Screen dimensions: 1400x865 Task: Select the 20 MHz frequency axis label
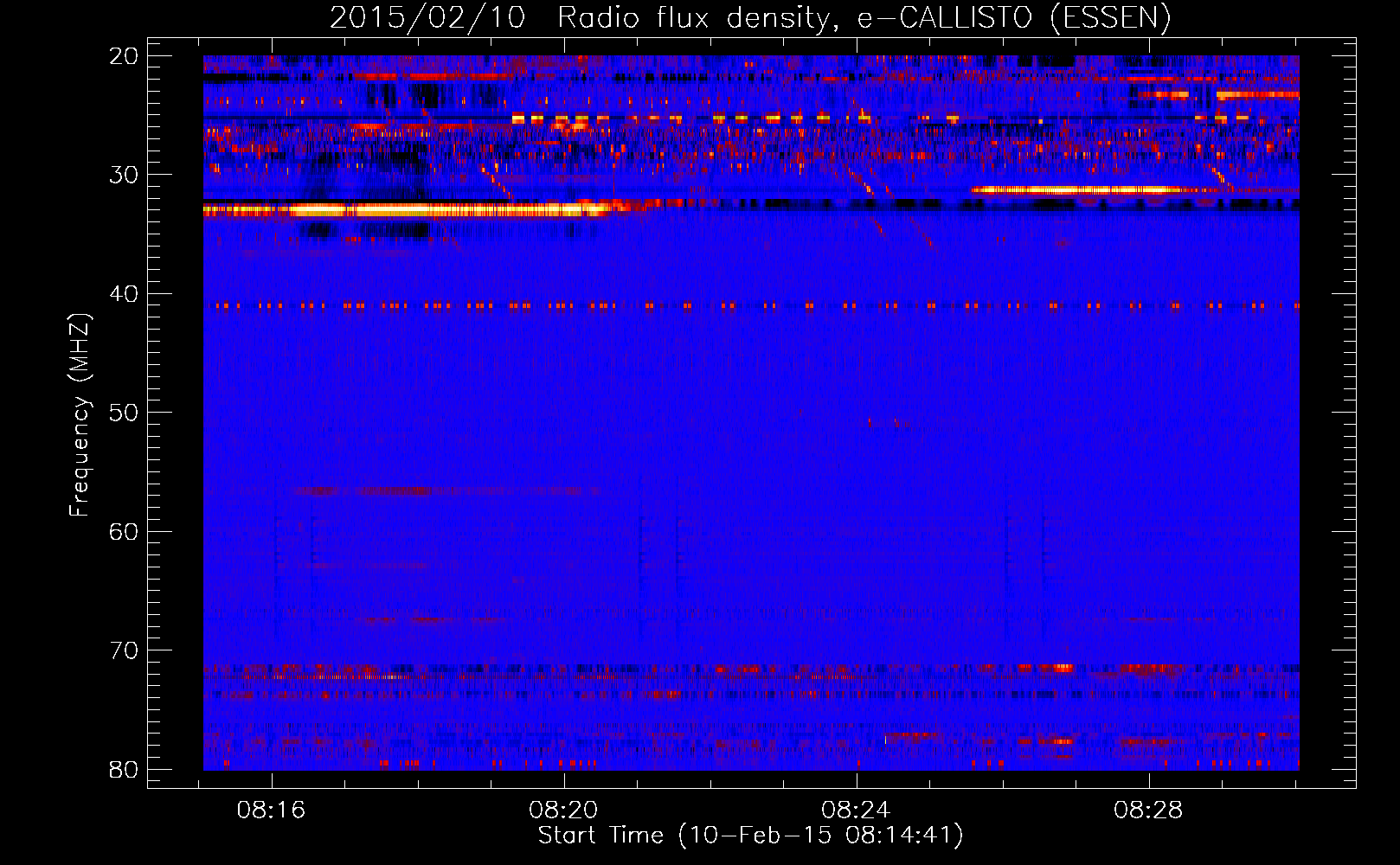tap(124, 56)
